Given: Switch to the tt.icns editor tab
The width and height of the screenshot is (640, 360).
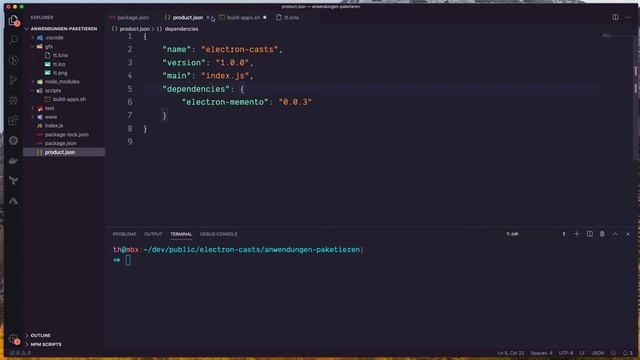Looking at the screenshot, I should point(288,18).
